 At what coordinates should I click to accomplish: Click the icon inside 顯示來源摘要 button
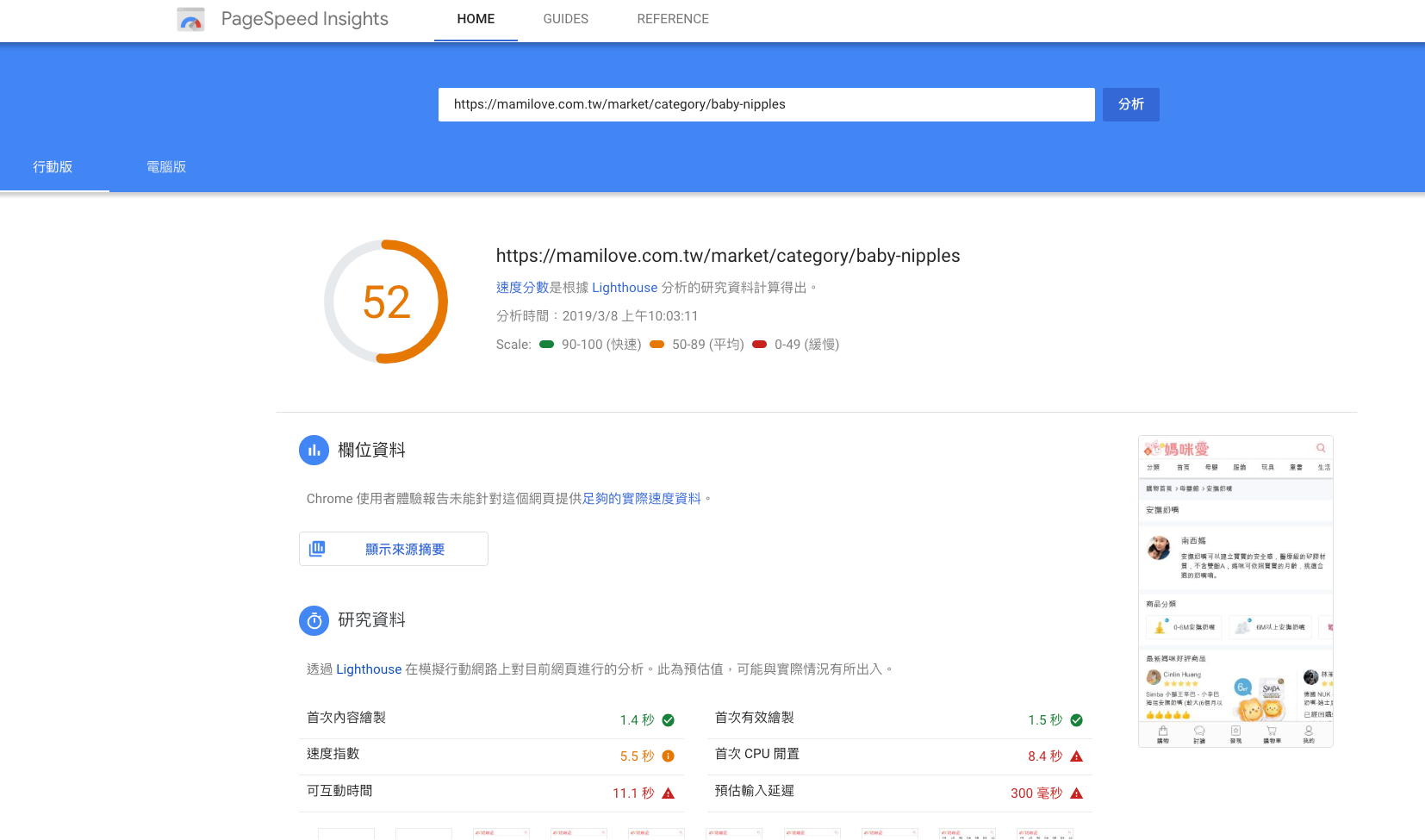pyautogui.click(x=317, y=549)
